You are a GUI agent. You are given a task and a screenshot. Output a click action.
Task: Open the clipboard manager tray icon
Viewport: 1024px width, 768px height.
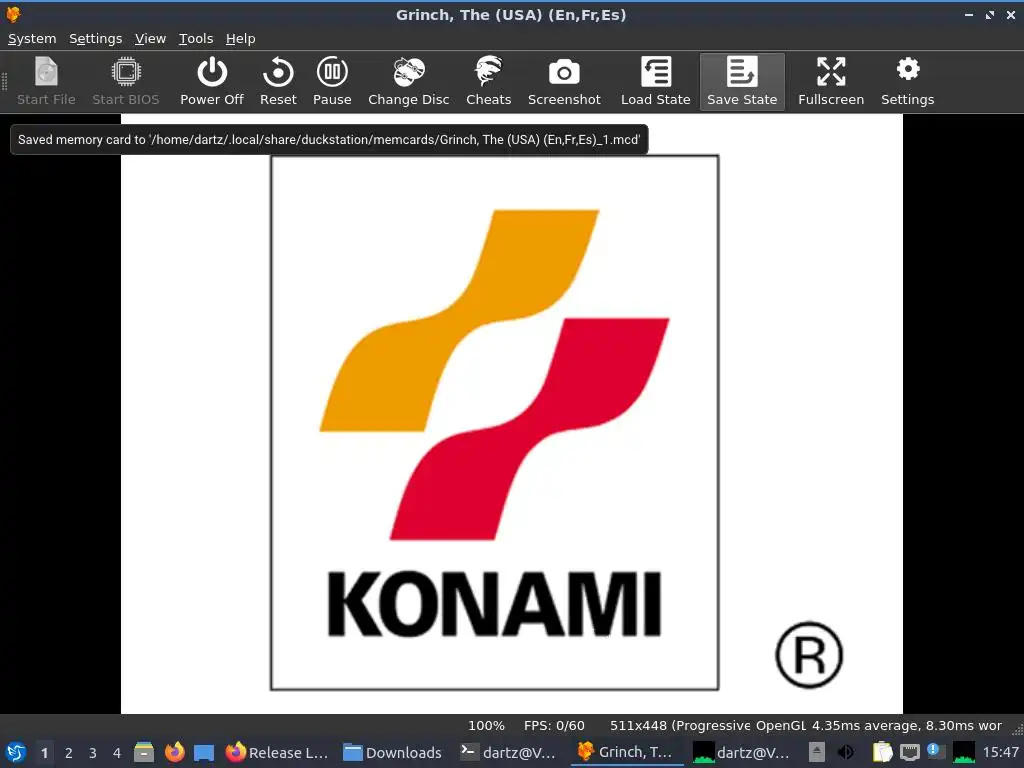click(882, 752)
